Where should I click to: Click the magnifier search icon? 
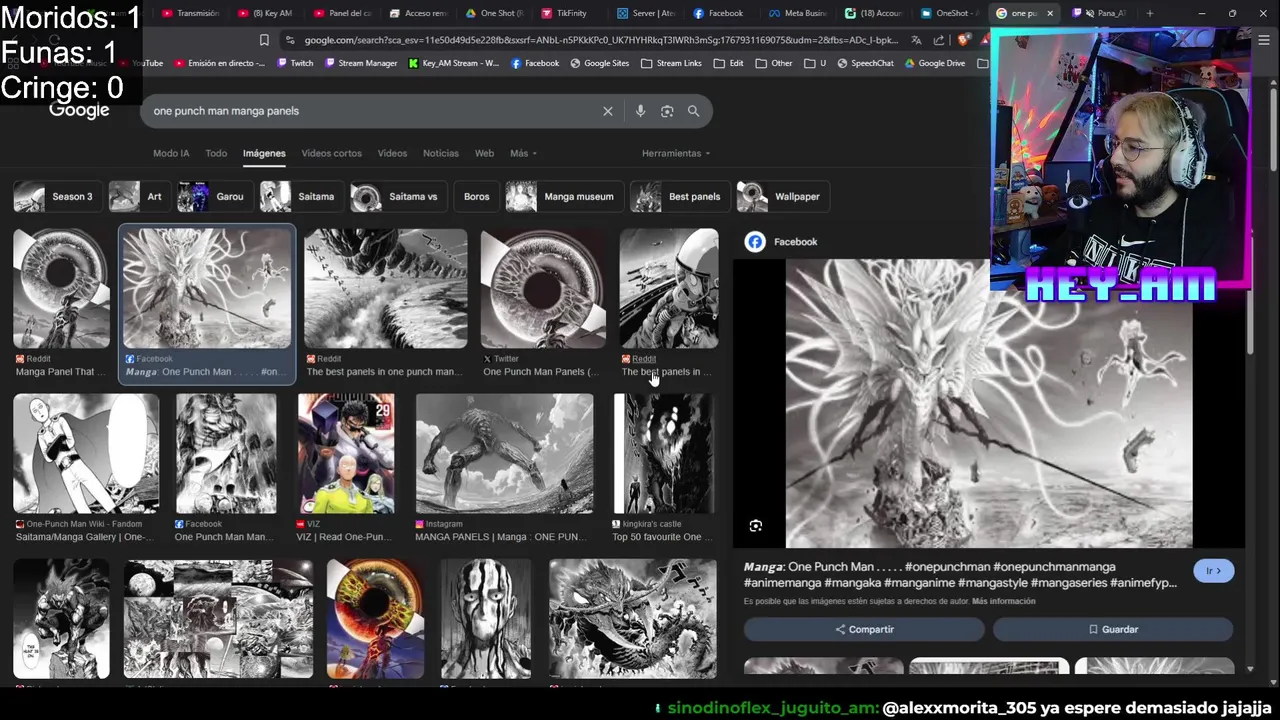coord(693,111)
